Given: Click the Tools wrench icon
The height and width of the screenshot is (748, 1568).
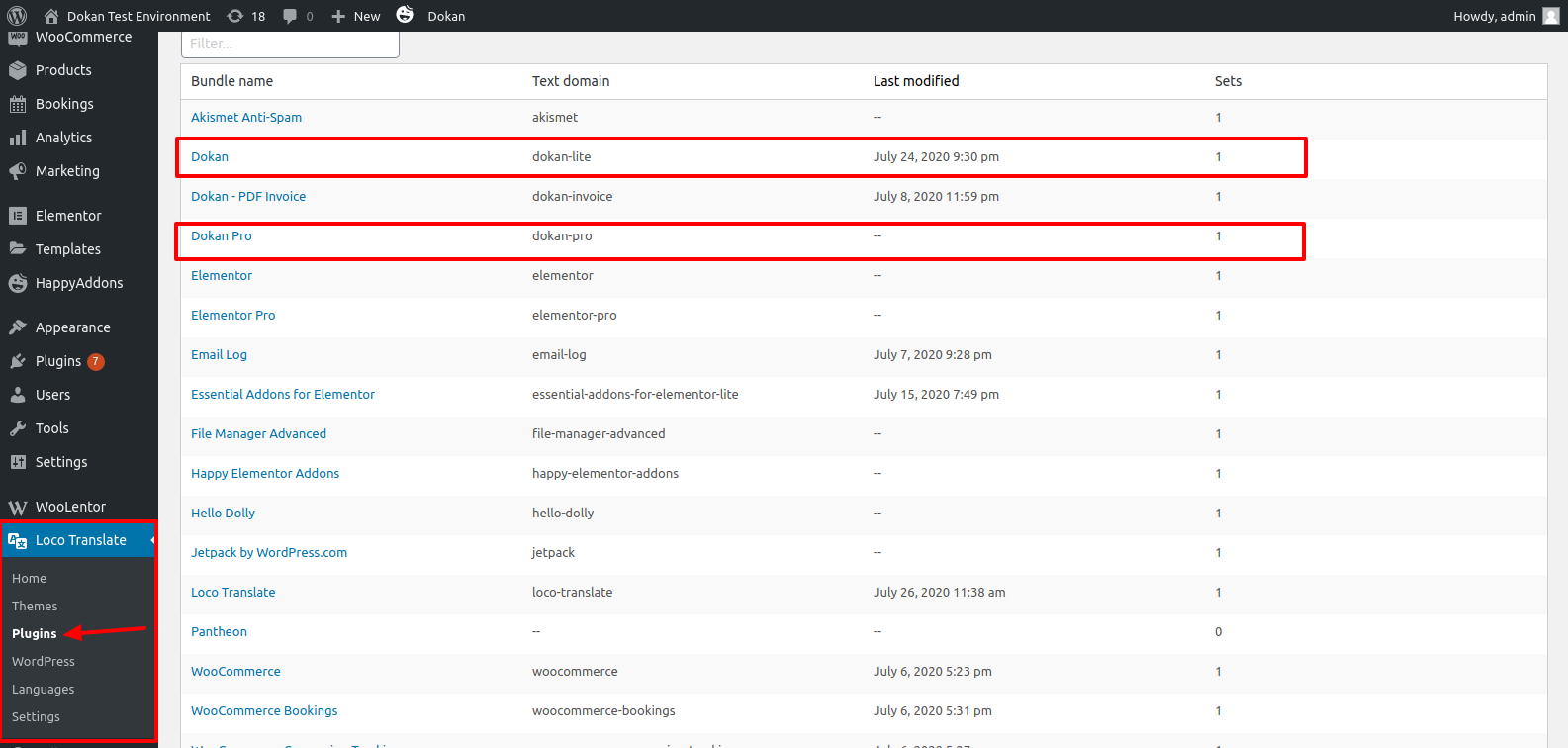Looking at the screenshot, I should 18,428.
